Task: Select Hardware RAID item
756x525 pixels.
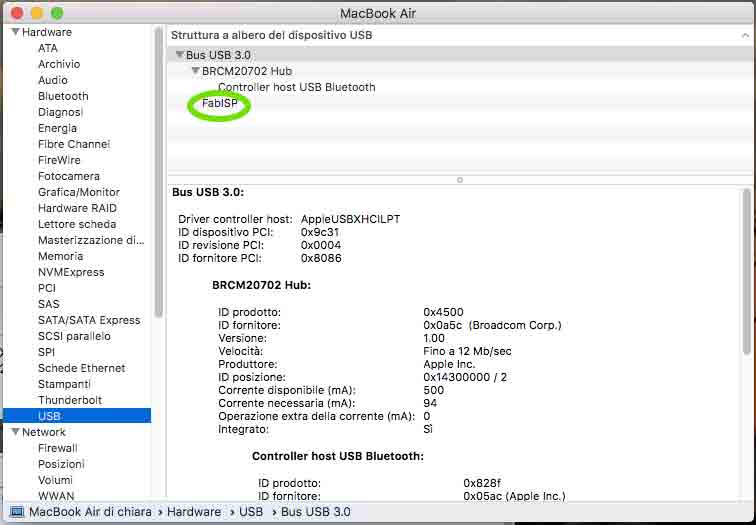Action: [77, 208]
